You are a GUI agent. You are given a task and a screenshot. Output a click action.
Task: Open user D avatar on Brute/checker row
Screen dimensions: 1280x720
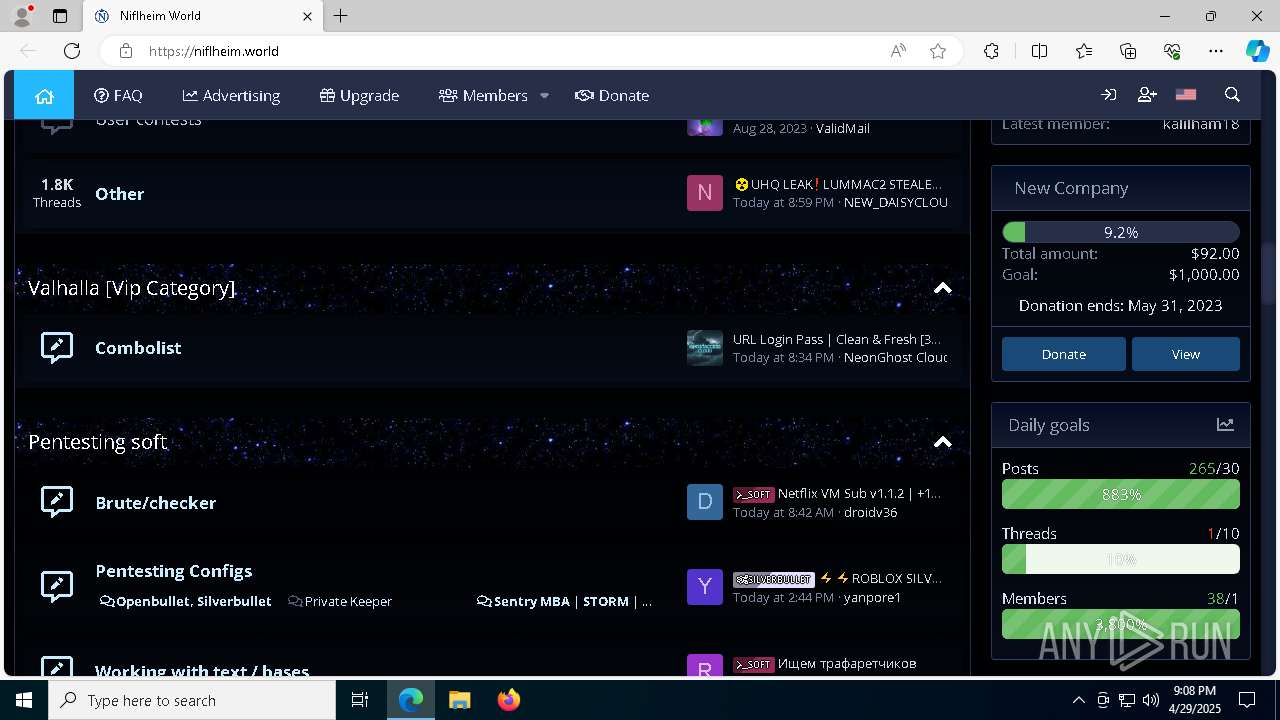coord(705,502)
